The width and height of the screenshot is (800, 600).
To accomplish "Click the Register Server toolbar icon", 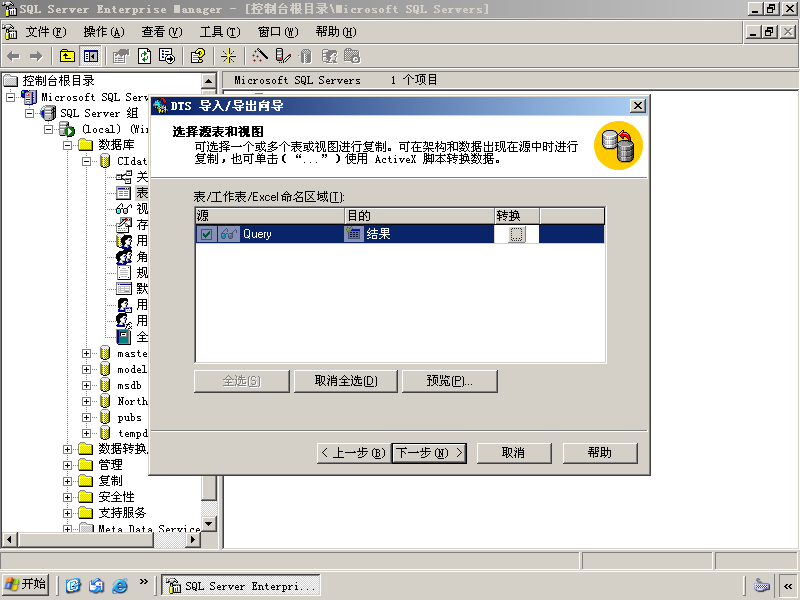I will click(x=283, y=56).
